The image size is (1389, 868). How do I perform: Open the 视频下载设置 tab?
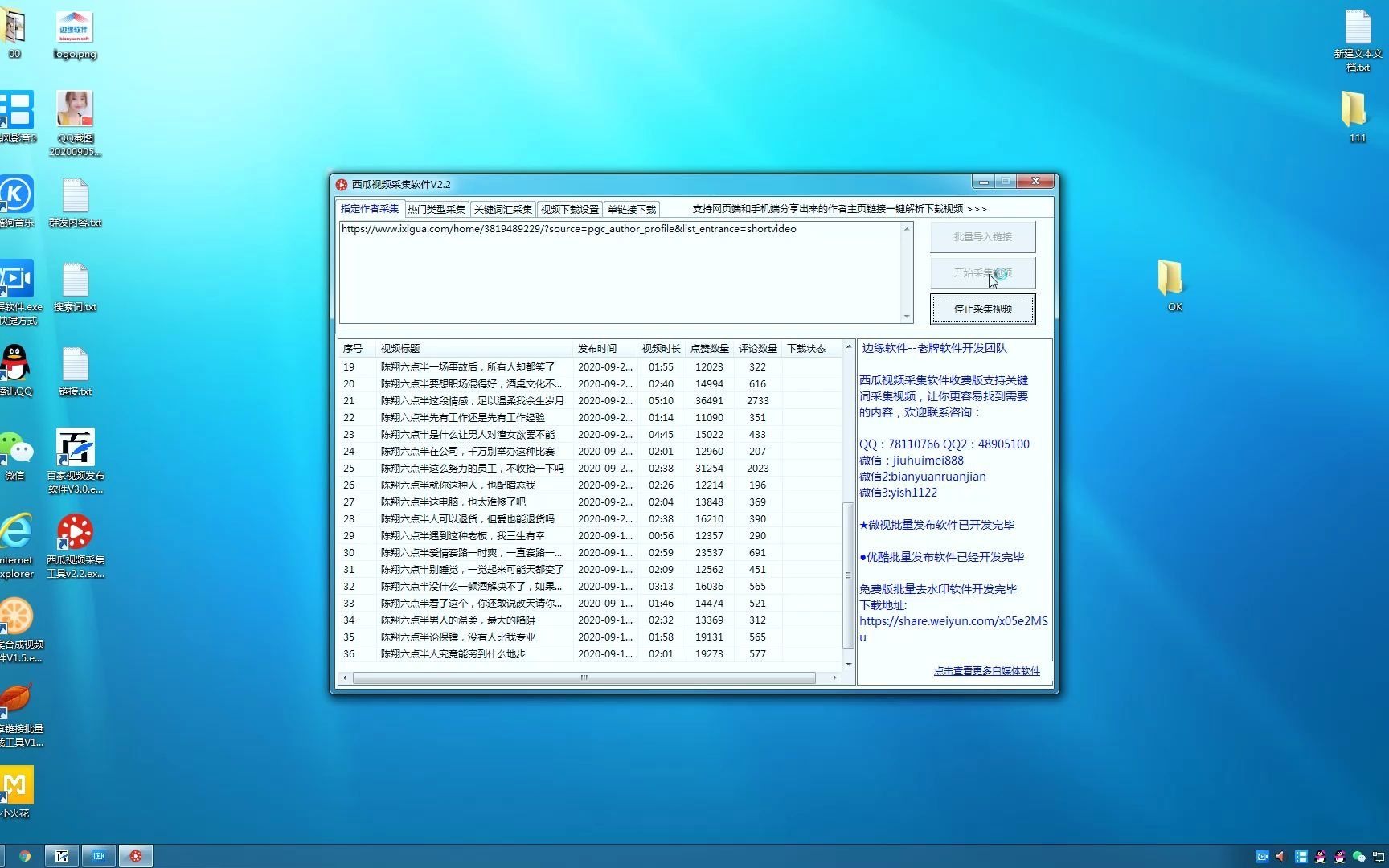570,210
